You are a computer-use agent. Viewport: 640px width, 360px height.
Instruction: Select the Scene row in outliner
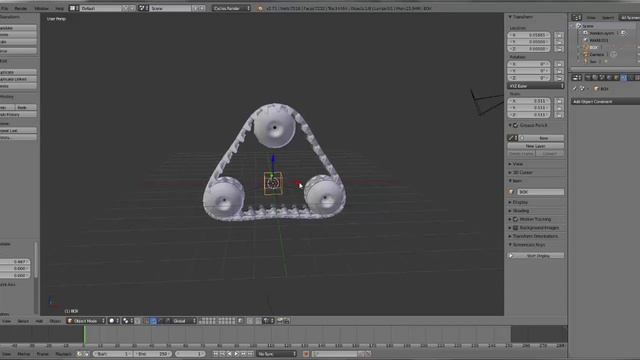point(588,26)
